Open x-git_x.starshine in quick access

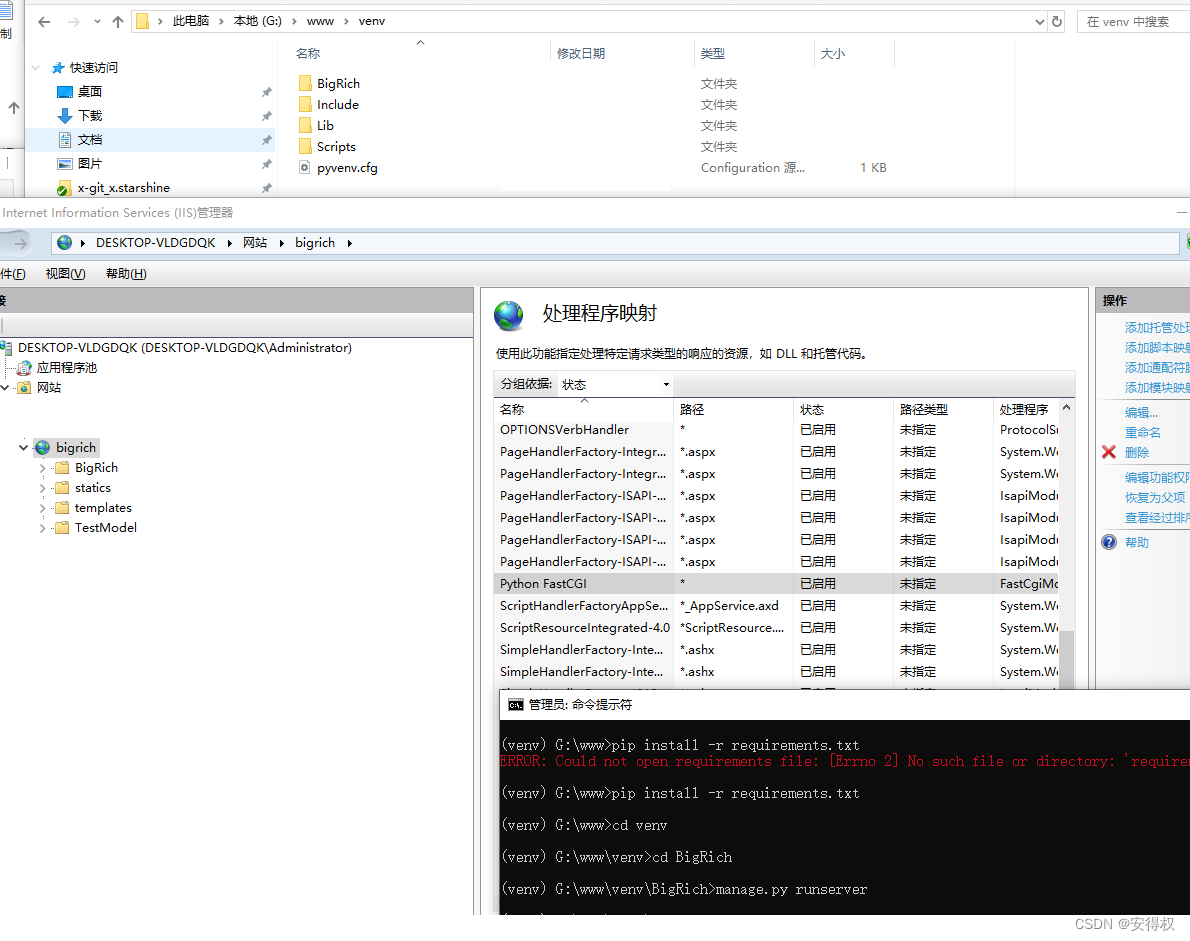click(x=123, y=187)
